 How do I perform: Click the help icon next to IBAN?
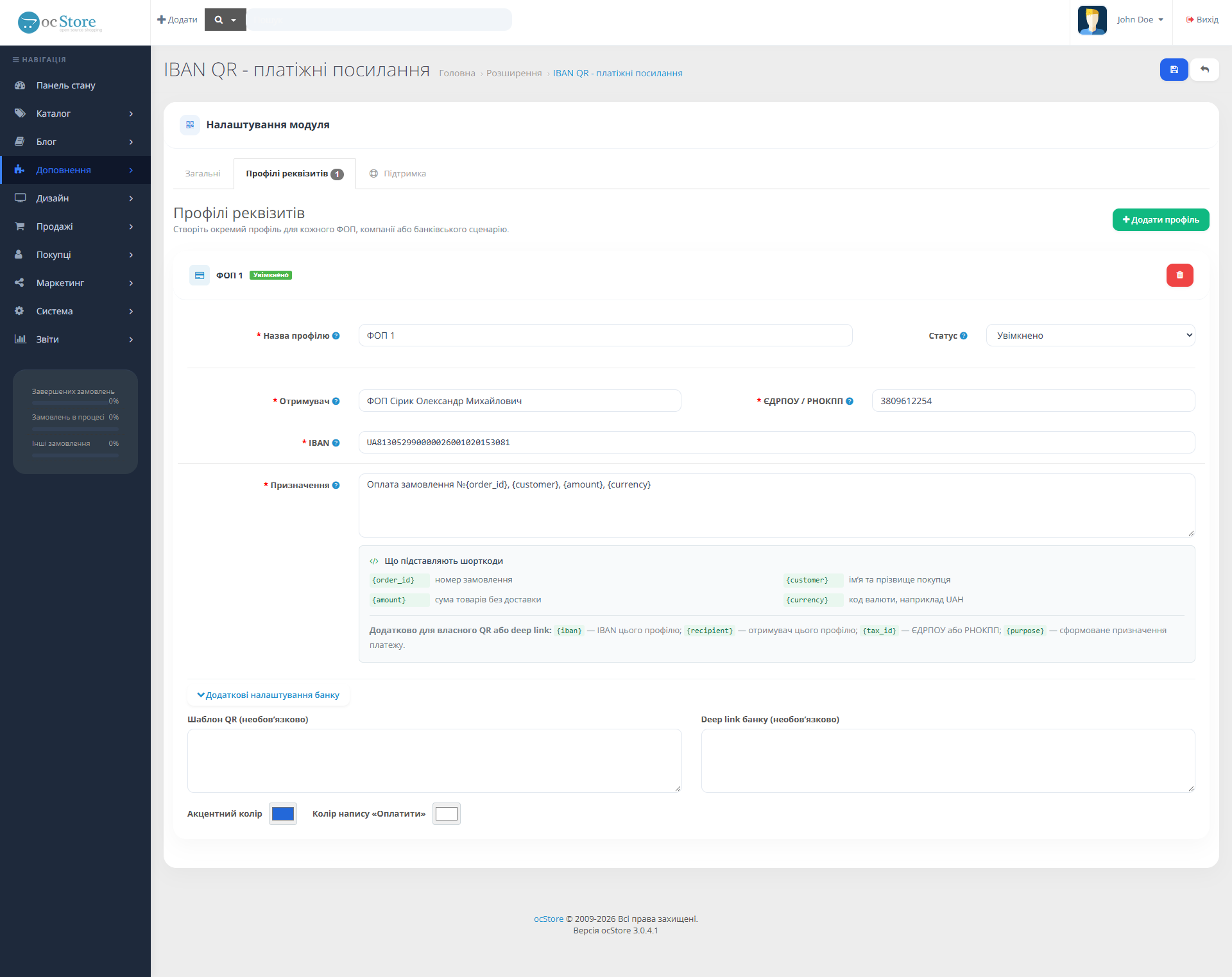[x=336, y=443]
